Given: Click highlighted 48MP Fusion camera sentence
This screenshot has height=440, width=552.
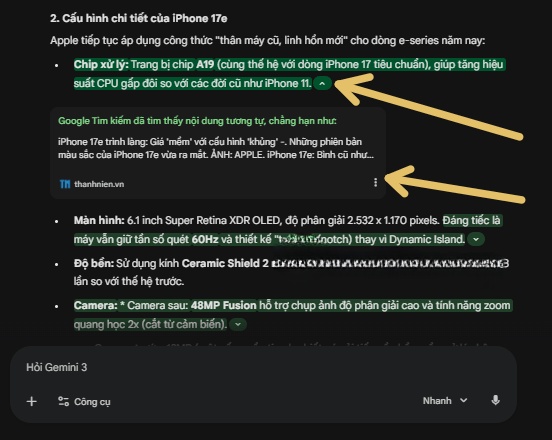Looking at the screenshot, I should [292, 315].
